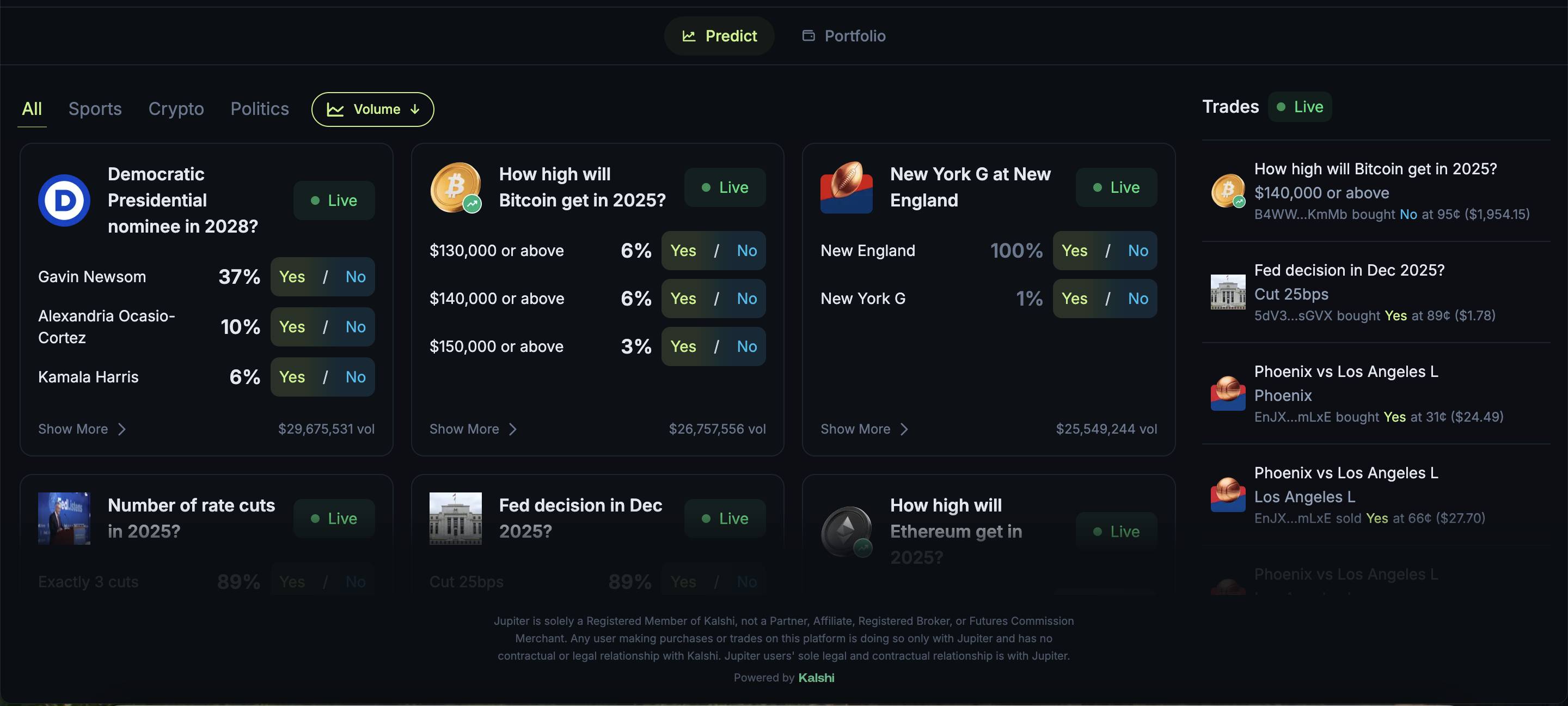
Task: Click the Predict chart icon
Action: pos(688,36)
